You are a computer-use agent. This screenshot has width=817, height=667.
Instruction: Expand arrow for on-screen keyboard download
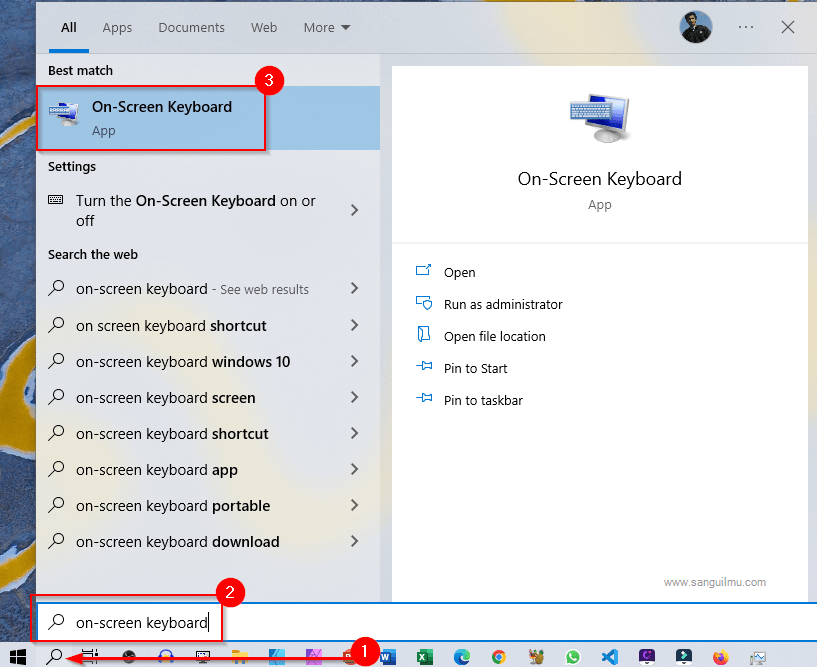click(x=355, y=541)
